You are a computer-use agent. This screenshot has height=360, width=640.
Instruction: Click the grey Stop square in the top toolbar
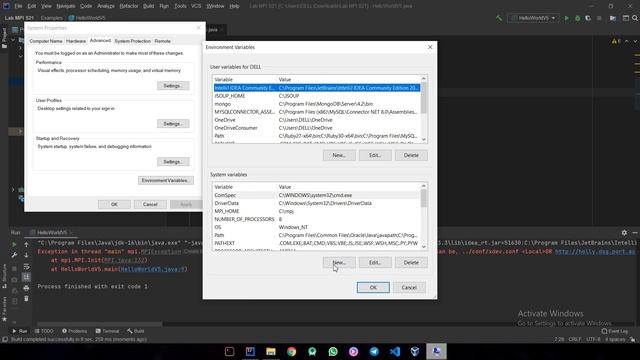[x=599, y=18]
